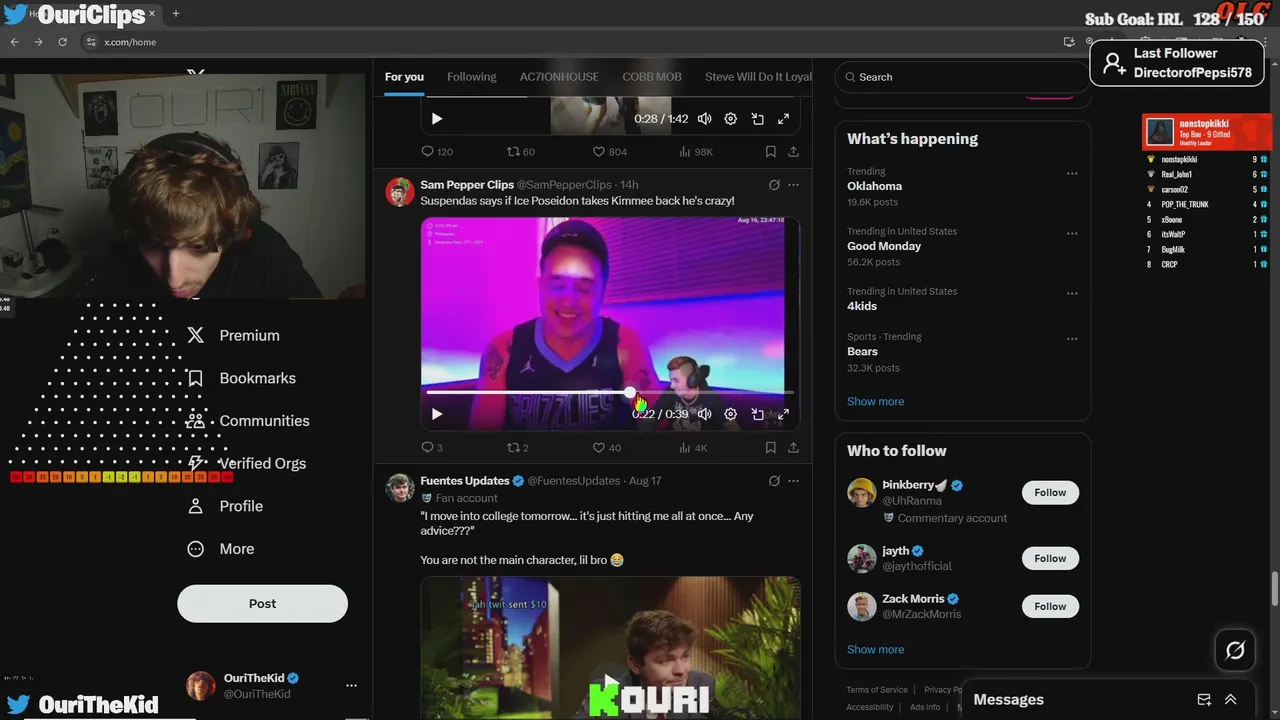Click the page vertical scrollbar thumb
The width and height of the screenshot is (1280, 720).
coord(1274,588)
